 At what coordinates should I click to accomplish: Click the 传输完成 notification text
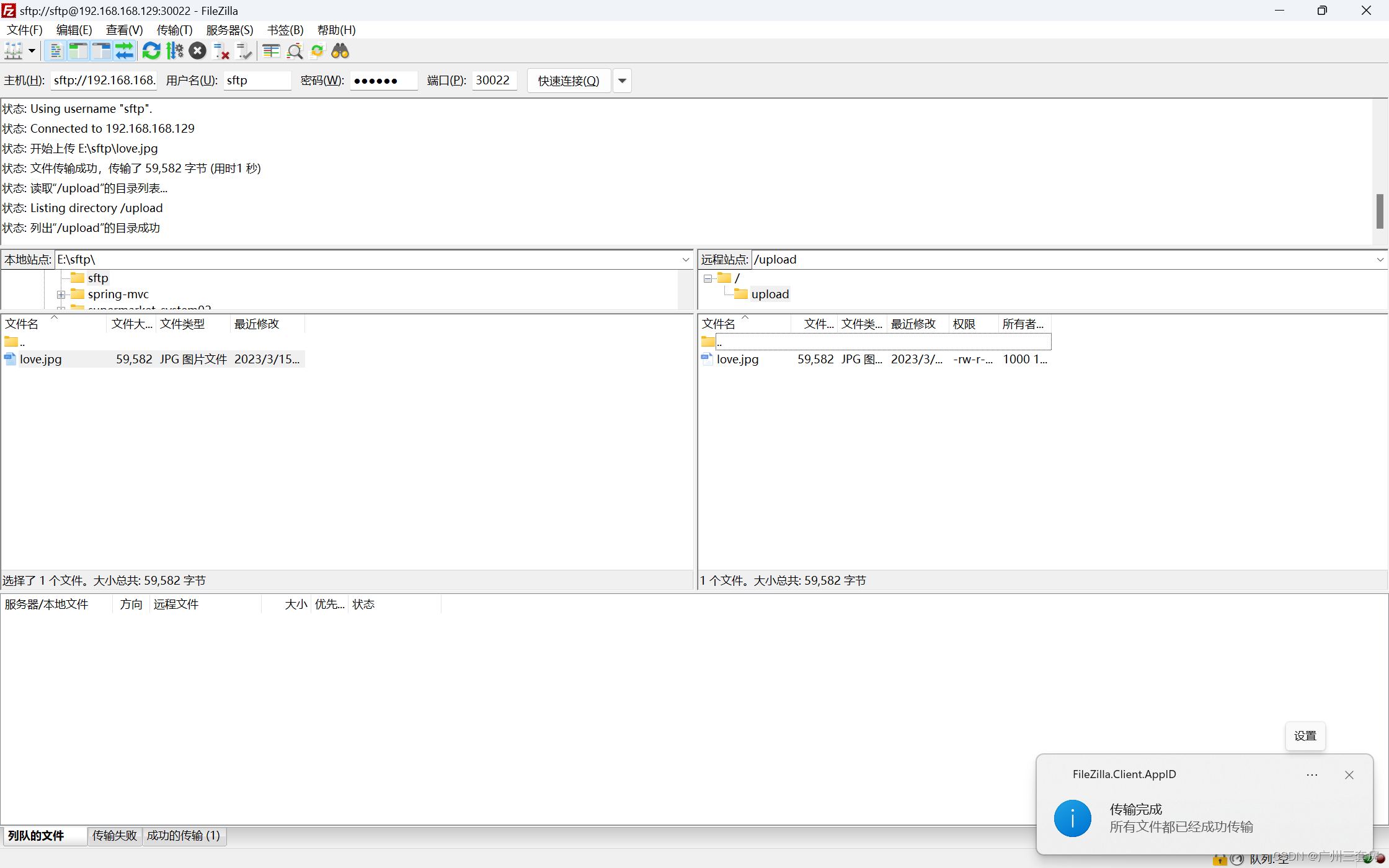tap(1136, 809)
